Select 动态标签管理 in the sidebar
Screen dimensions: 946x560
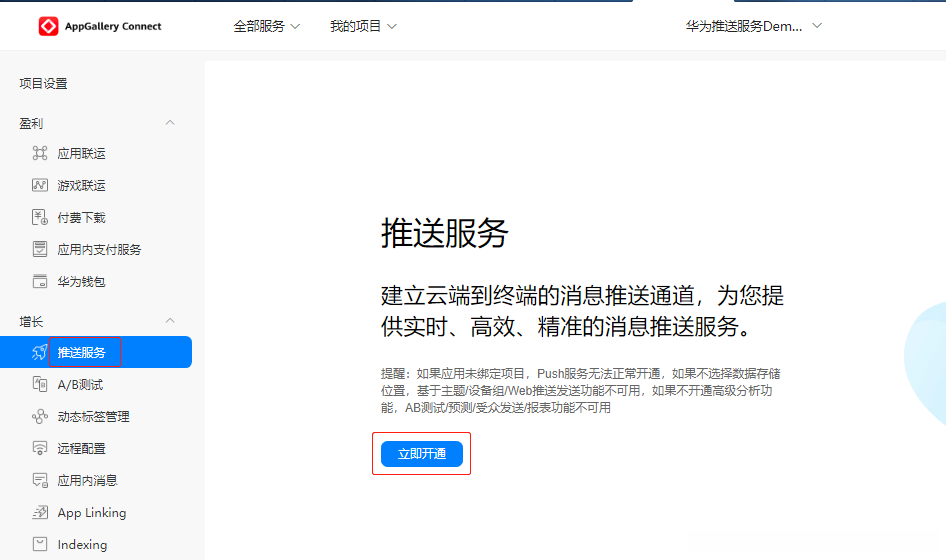(94, 416)
